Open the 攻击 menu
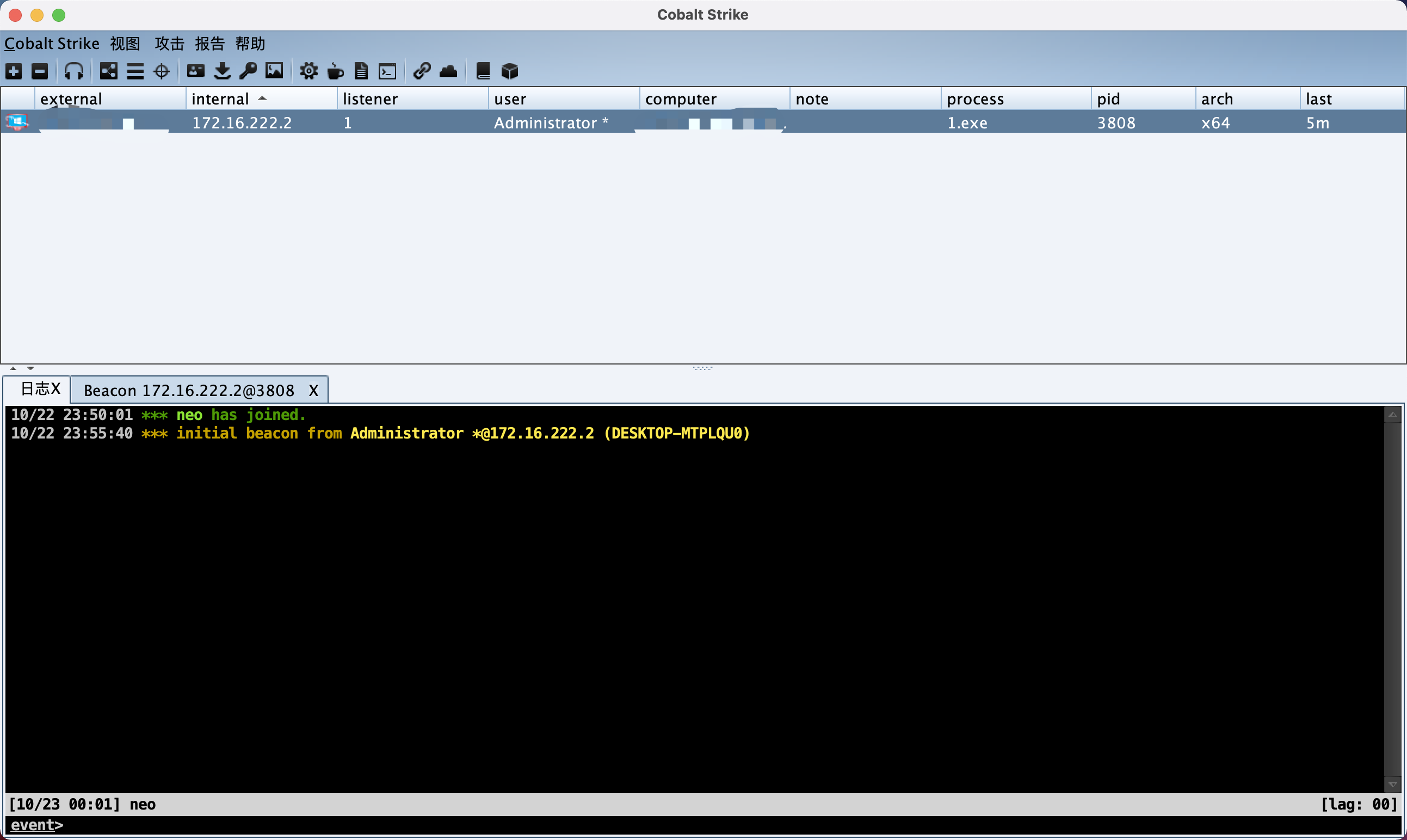The width and height of the screenshot is (1407, 840). (169, 44)
